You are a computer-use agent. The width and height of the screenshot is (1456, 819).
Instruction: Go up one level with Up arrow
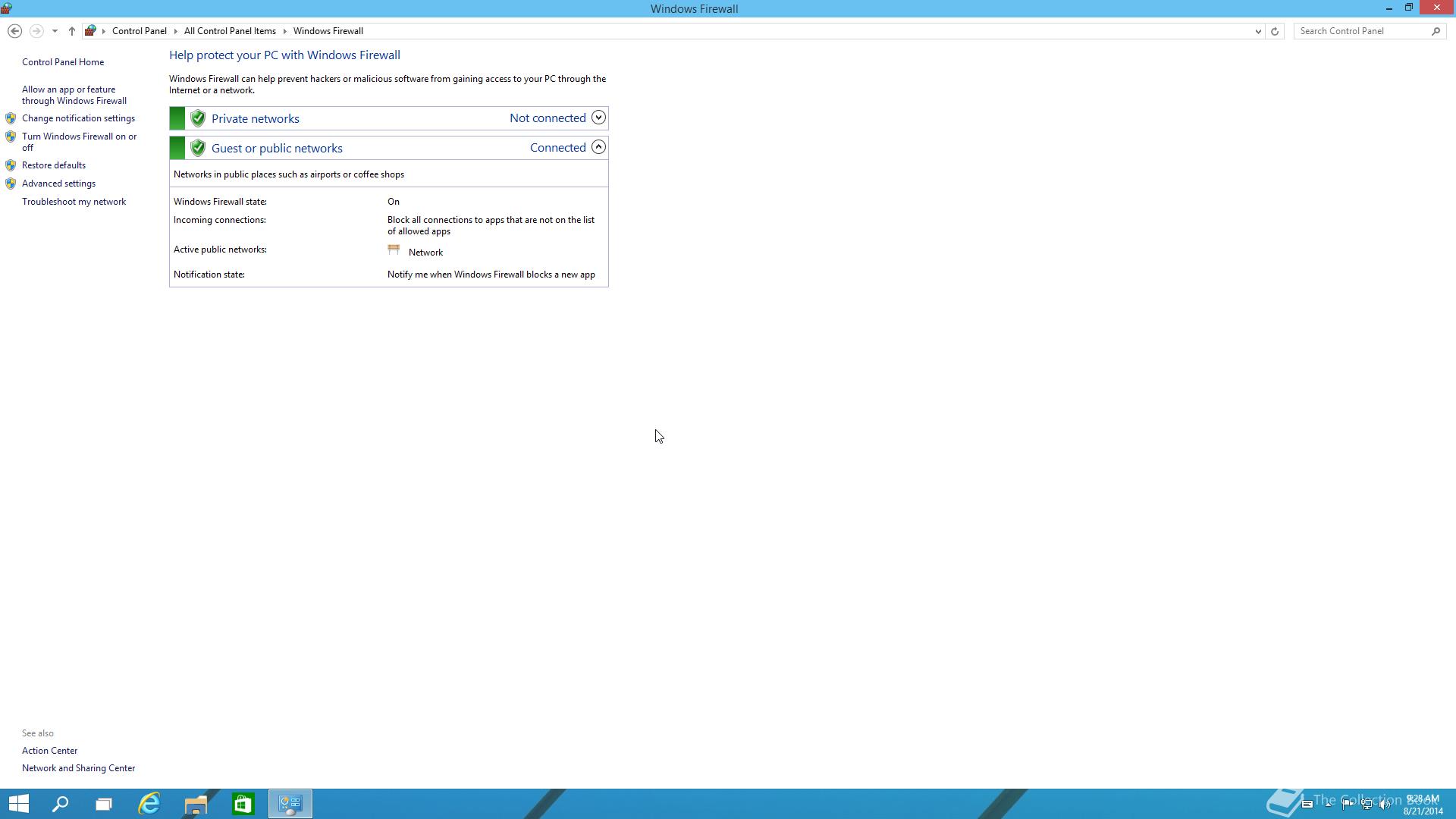[71, 31]
